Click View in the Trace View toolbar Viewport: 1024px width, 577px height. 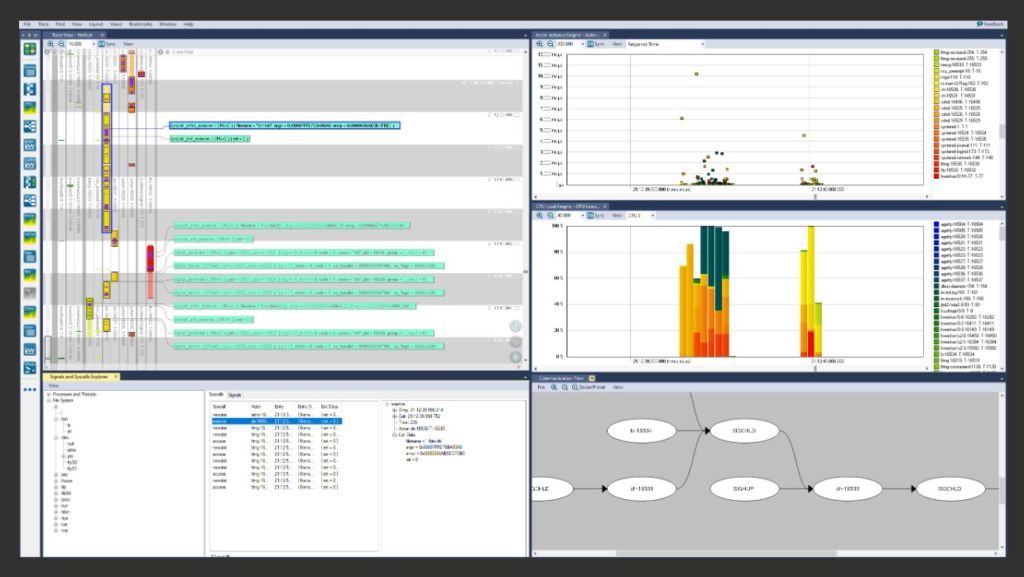point(128,44)
